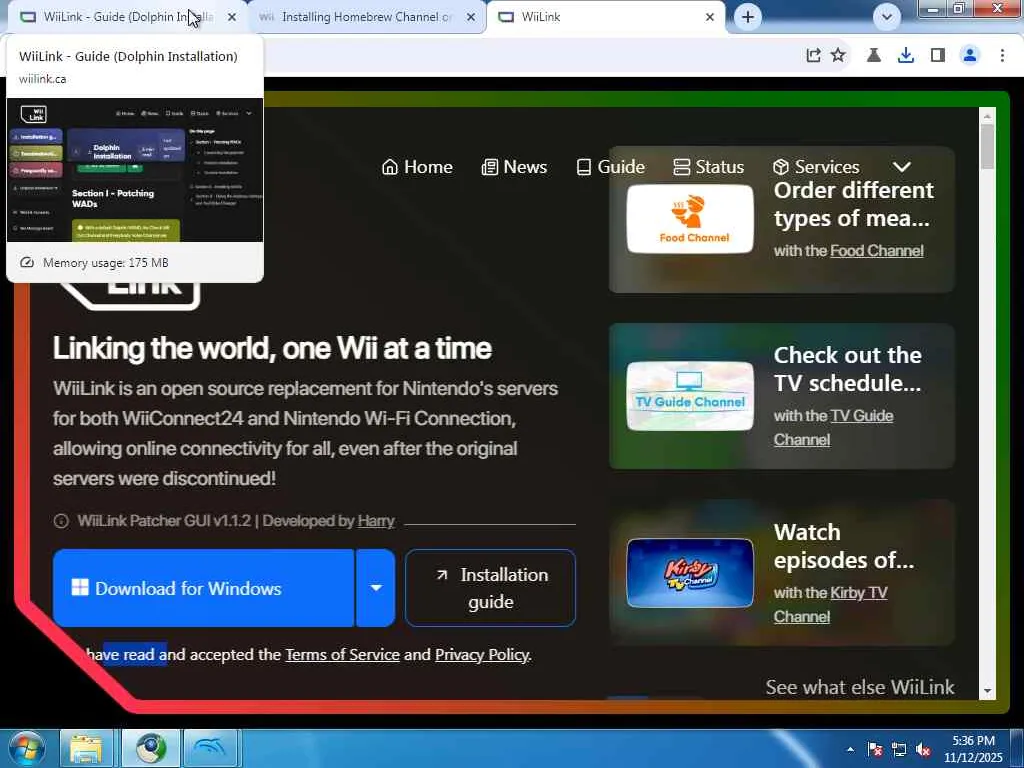Open the taskbar clock and date
This screenshot has width=1024, height=768.
click(x=973, y=749)
